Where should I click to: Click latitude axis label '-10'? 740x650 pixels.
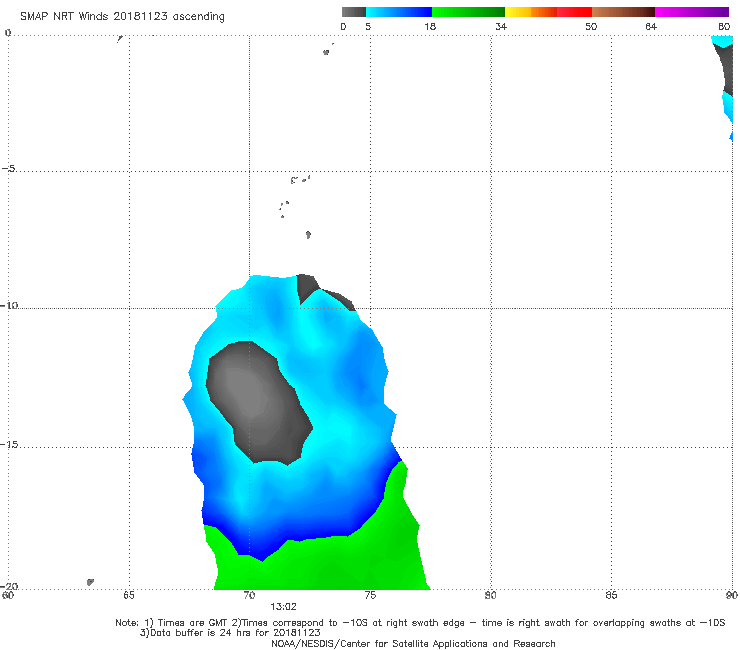click(x=9, y=305)
